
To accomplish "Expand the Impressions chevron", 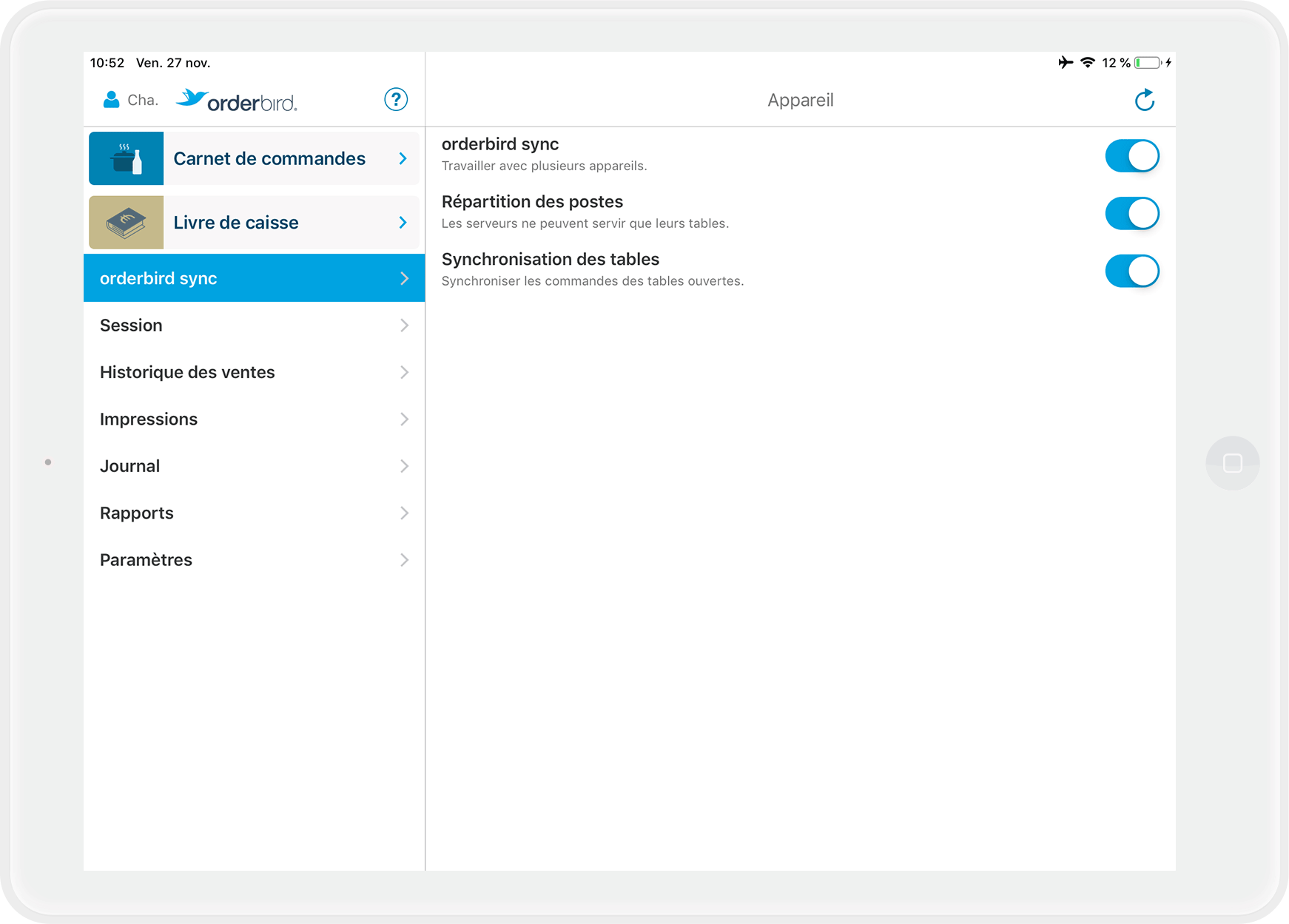I will point(405,419).
